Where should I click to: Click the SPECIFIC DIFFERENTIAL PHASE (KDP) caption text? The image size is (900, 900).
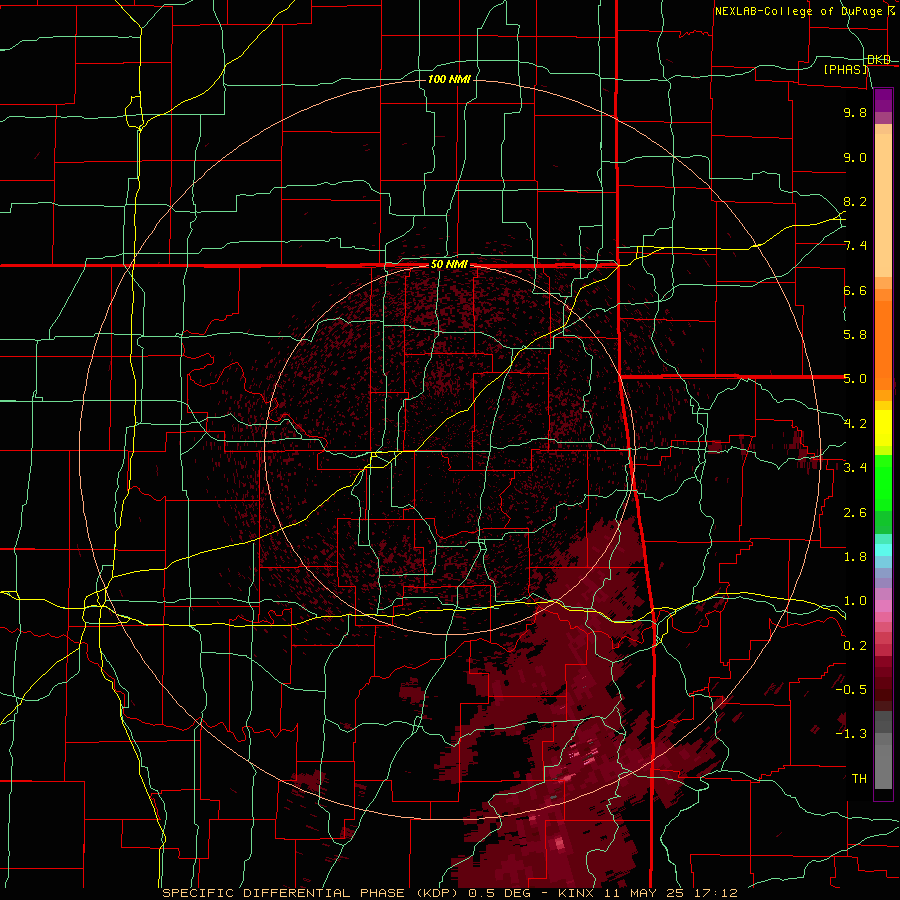pos(313,893)
